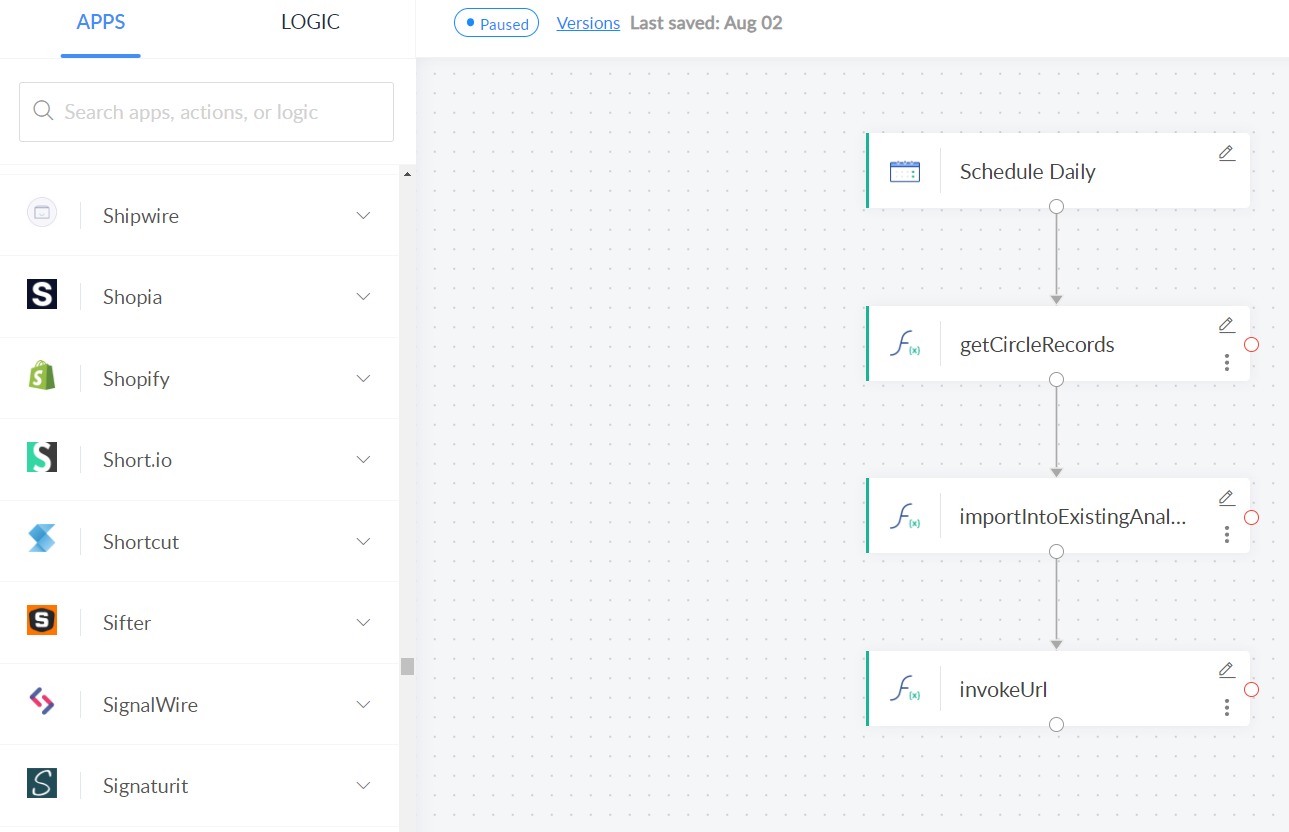
Task: Click the search apps input field
Action: pos(206,111)
